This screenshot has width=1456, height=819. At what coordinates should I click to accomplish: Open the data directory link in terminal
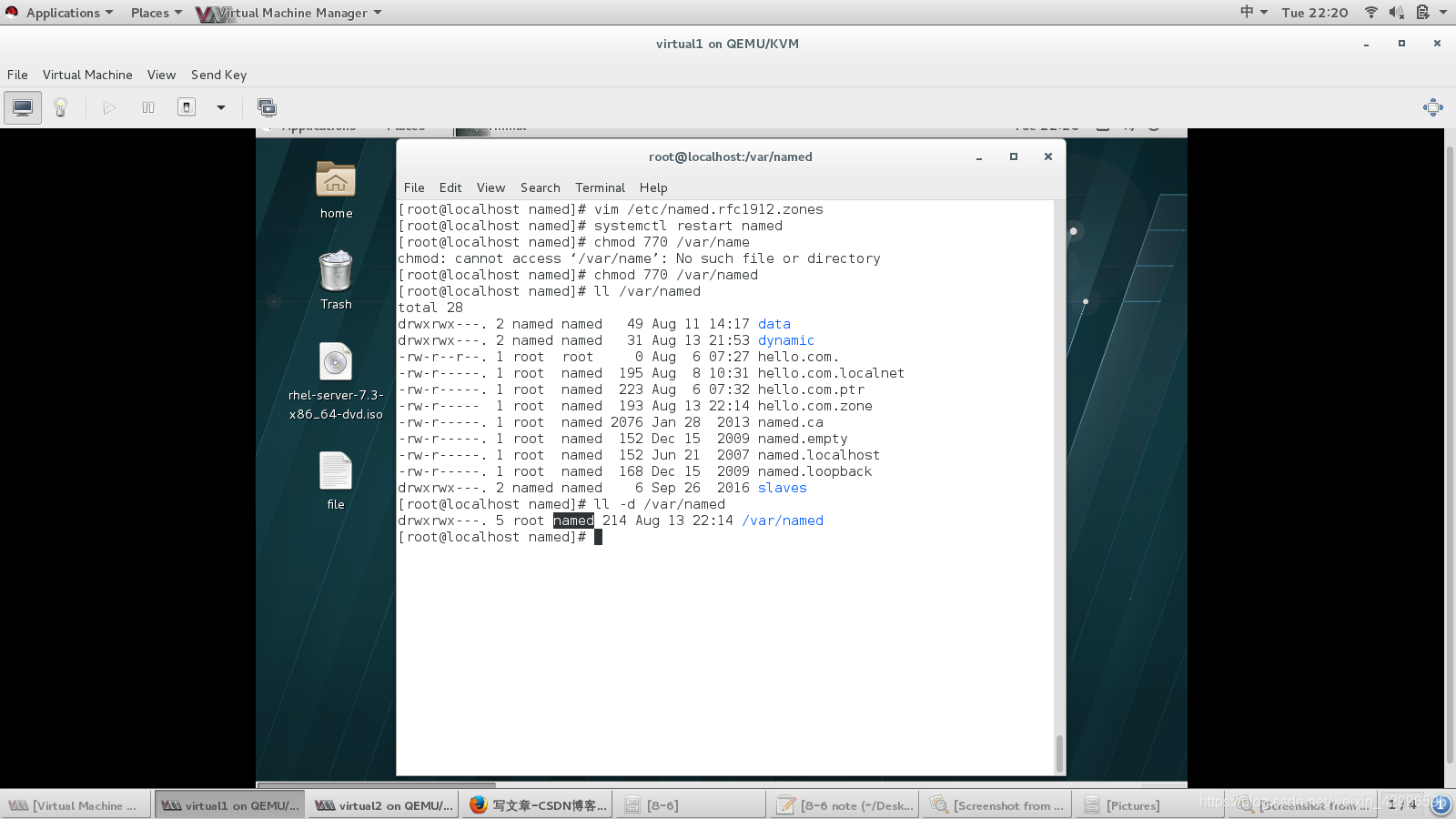[773, 324]
